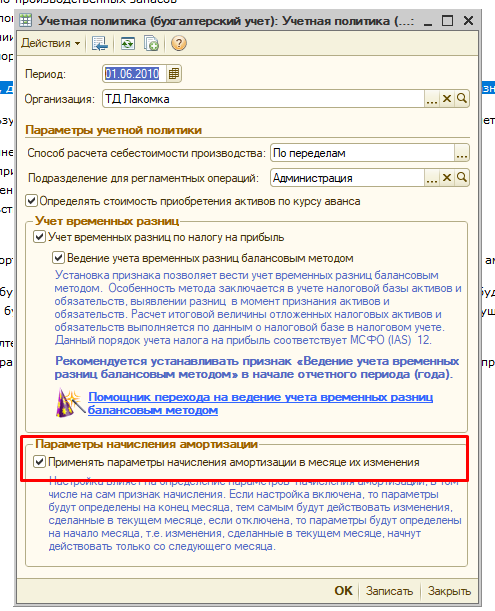Clear the Организация field with X icon

coord(447,99)
